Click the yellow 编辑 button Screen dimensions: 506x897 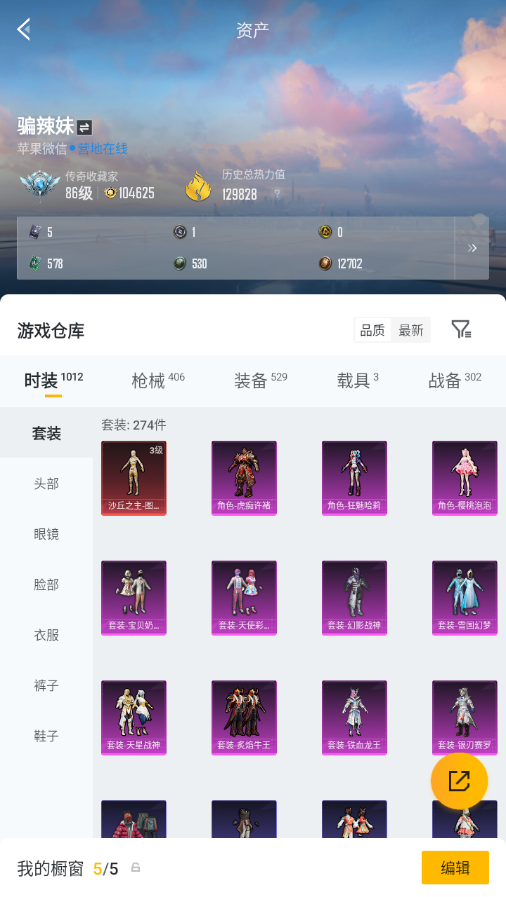point(455,868)
